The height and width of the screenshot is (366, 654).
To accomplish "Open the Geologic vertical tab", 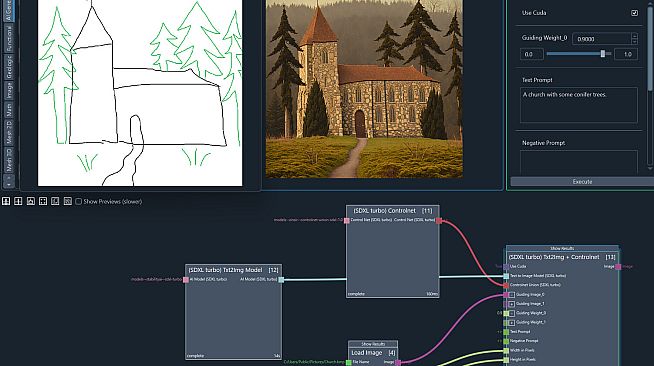I will 8,67.
